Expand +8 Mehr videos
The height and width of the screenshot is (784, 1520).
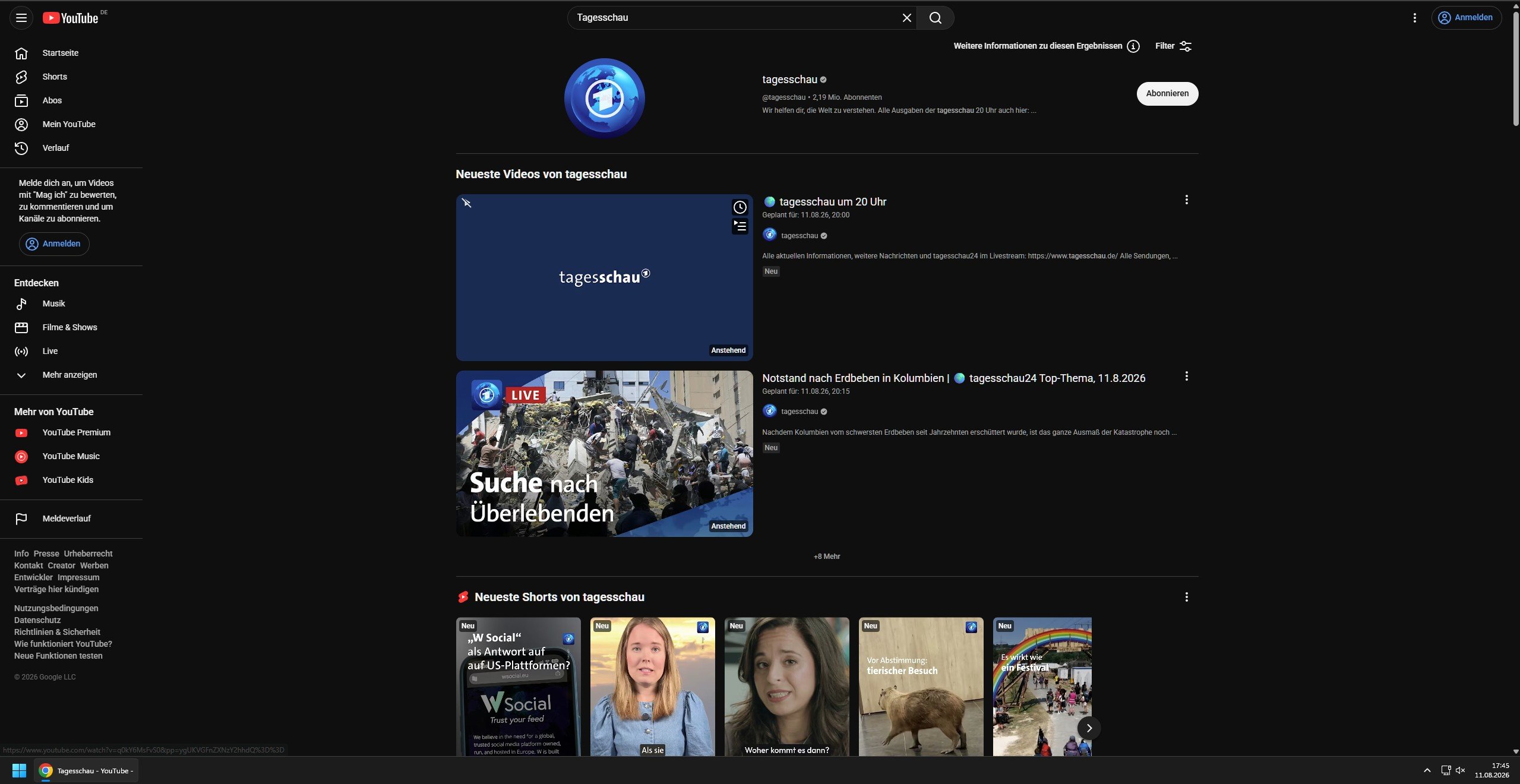pyautogui.click(x=827, y=557)
